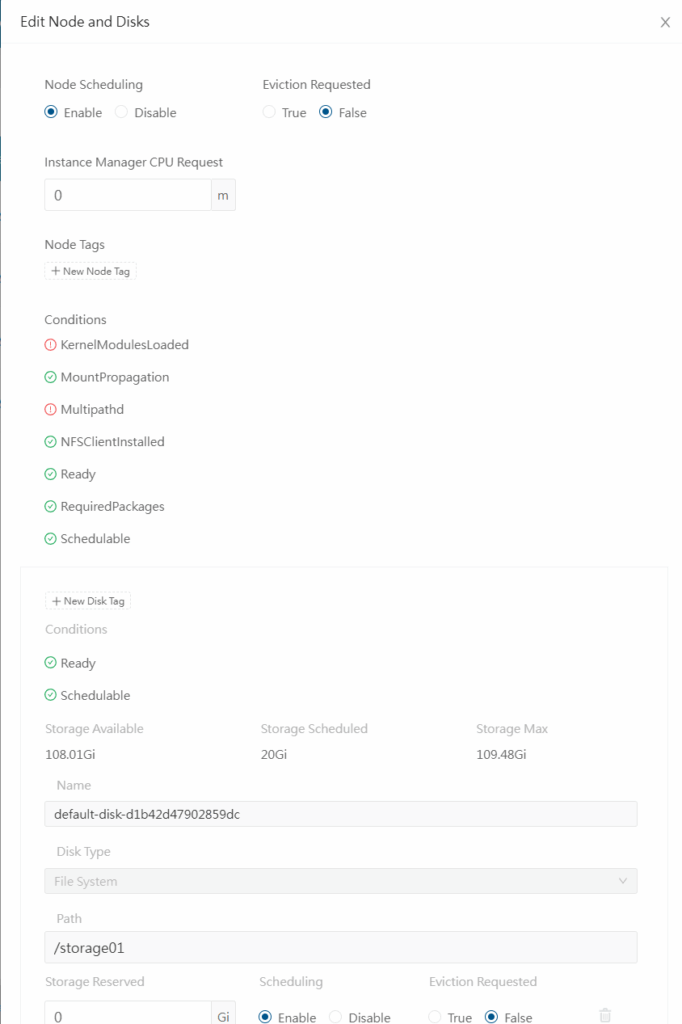Enable Node Scheduling radio option
Viewport: 682px width, 1024px height.
[x=51, y=113]
